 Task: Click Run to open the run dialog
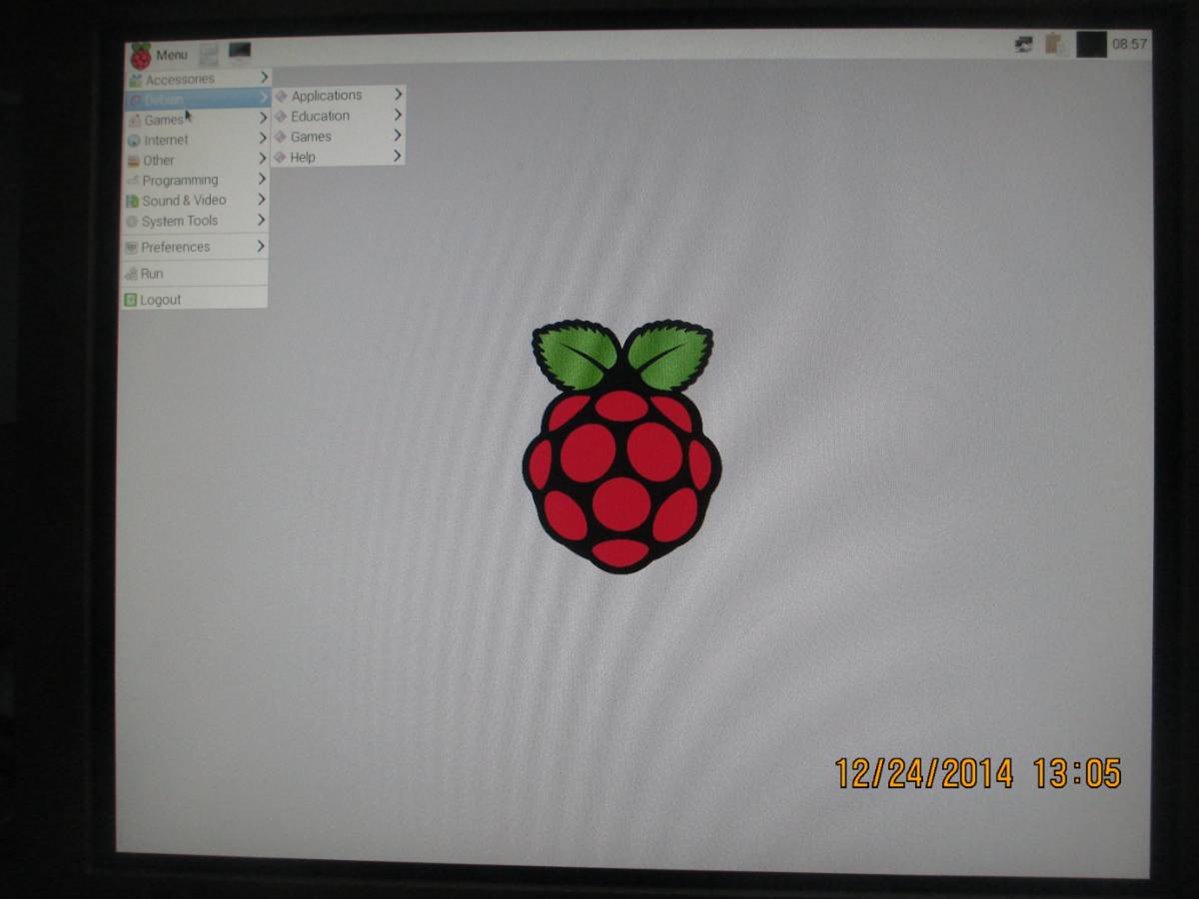(150, 273)
